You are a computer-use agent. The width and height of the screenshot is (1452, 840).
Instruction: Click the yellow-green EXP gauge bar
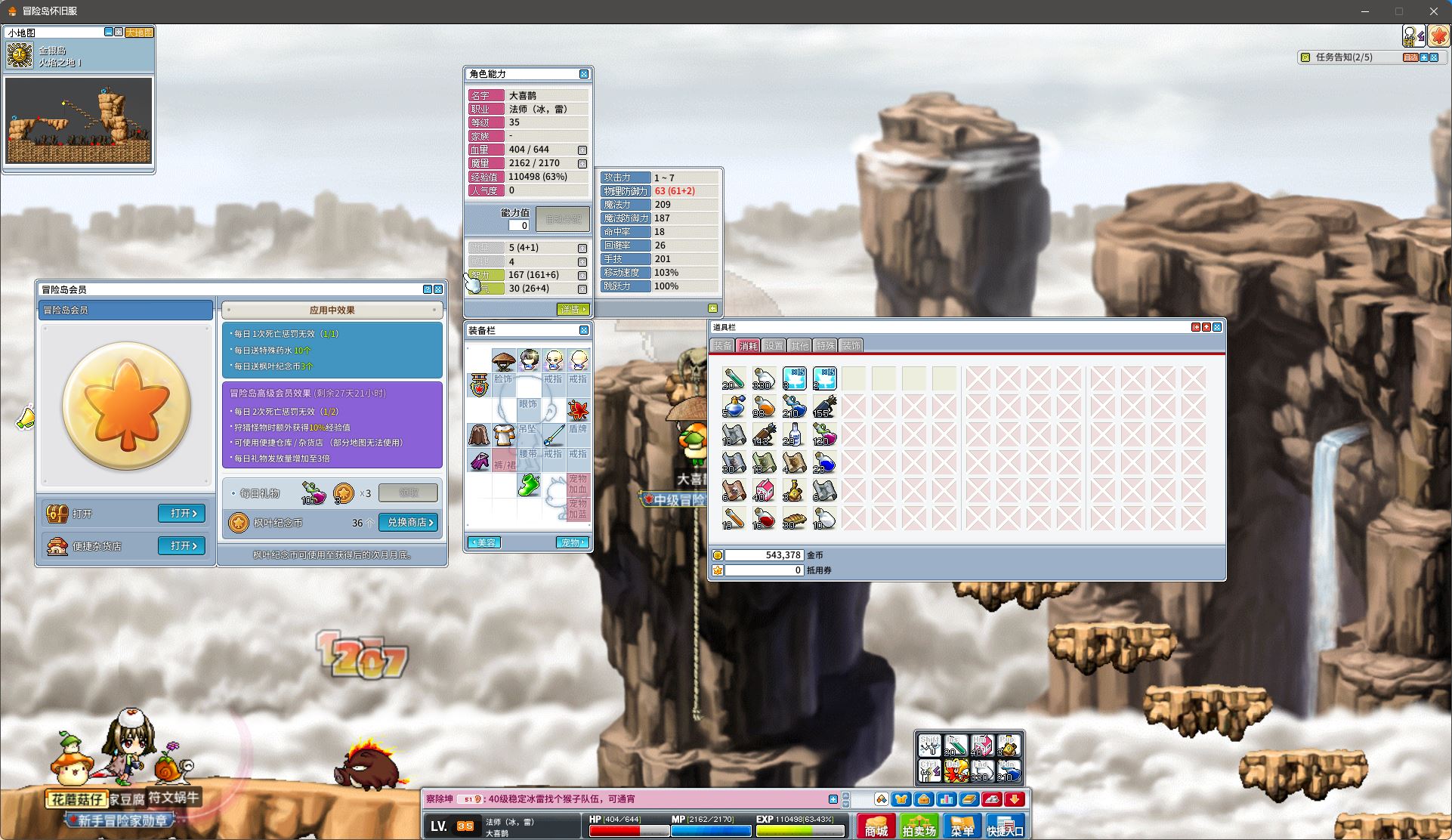pos(800,831)
